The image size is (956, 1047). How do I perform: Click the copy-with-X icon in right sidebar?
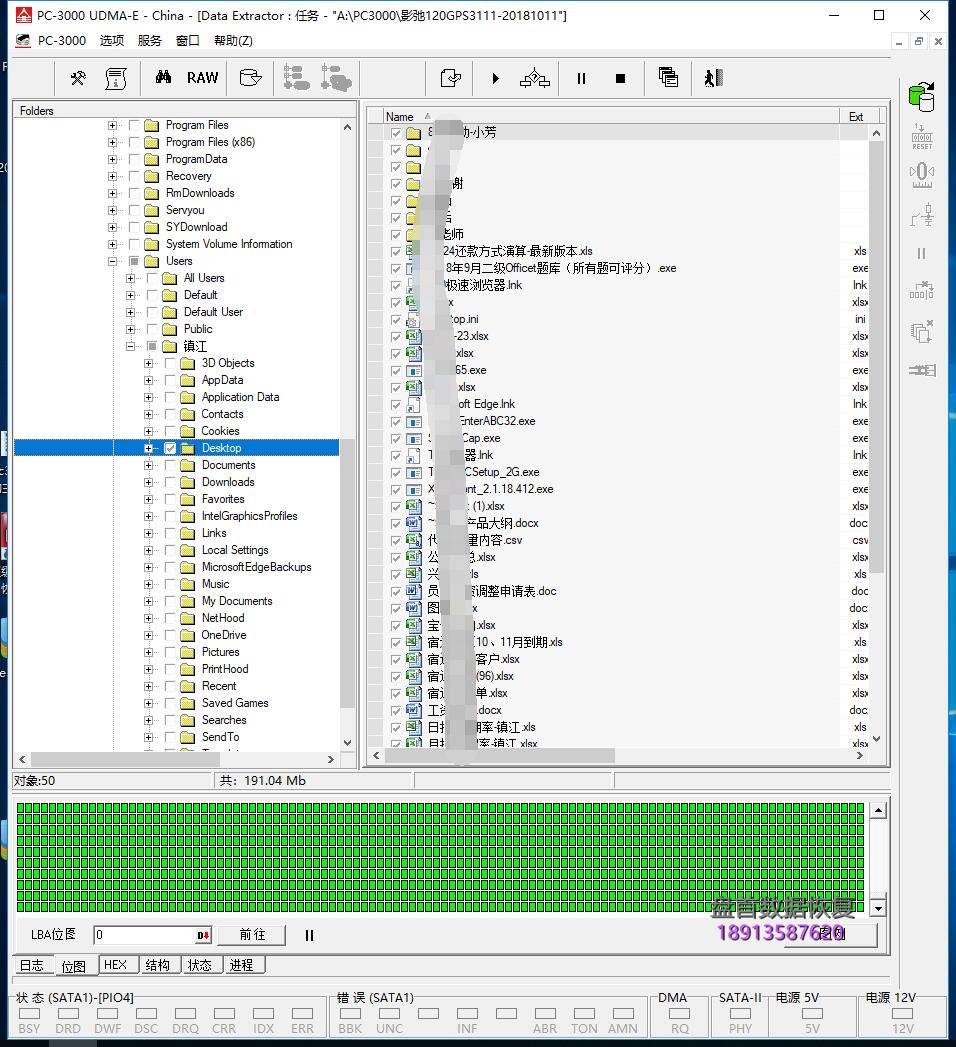point(922,331)
